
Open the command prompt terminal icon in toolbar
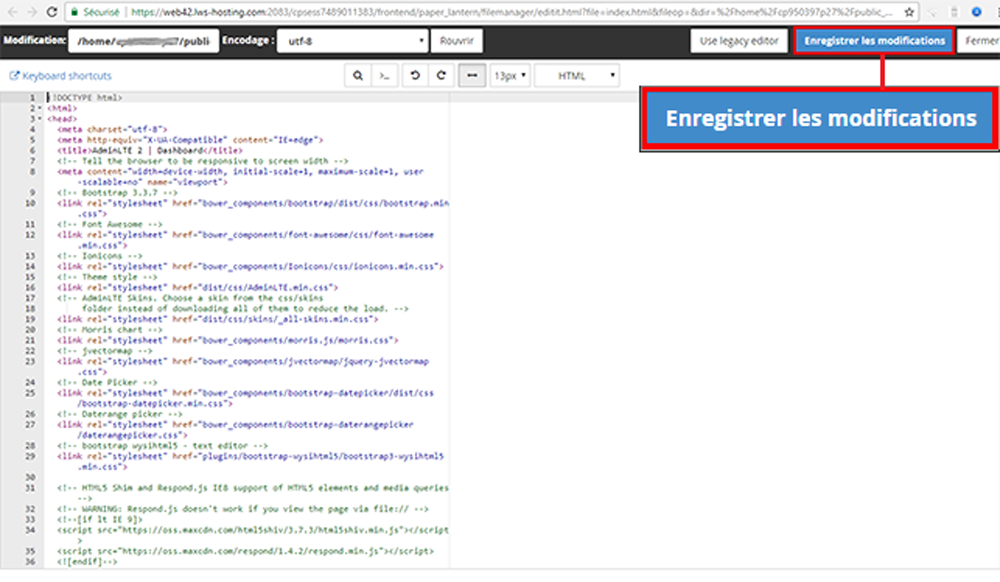(x=385, y=75)
